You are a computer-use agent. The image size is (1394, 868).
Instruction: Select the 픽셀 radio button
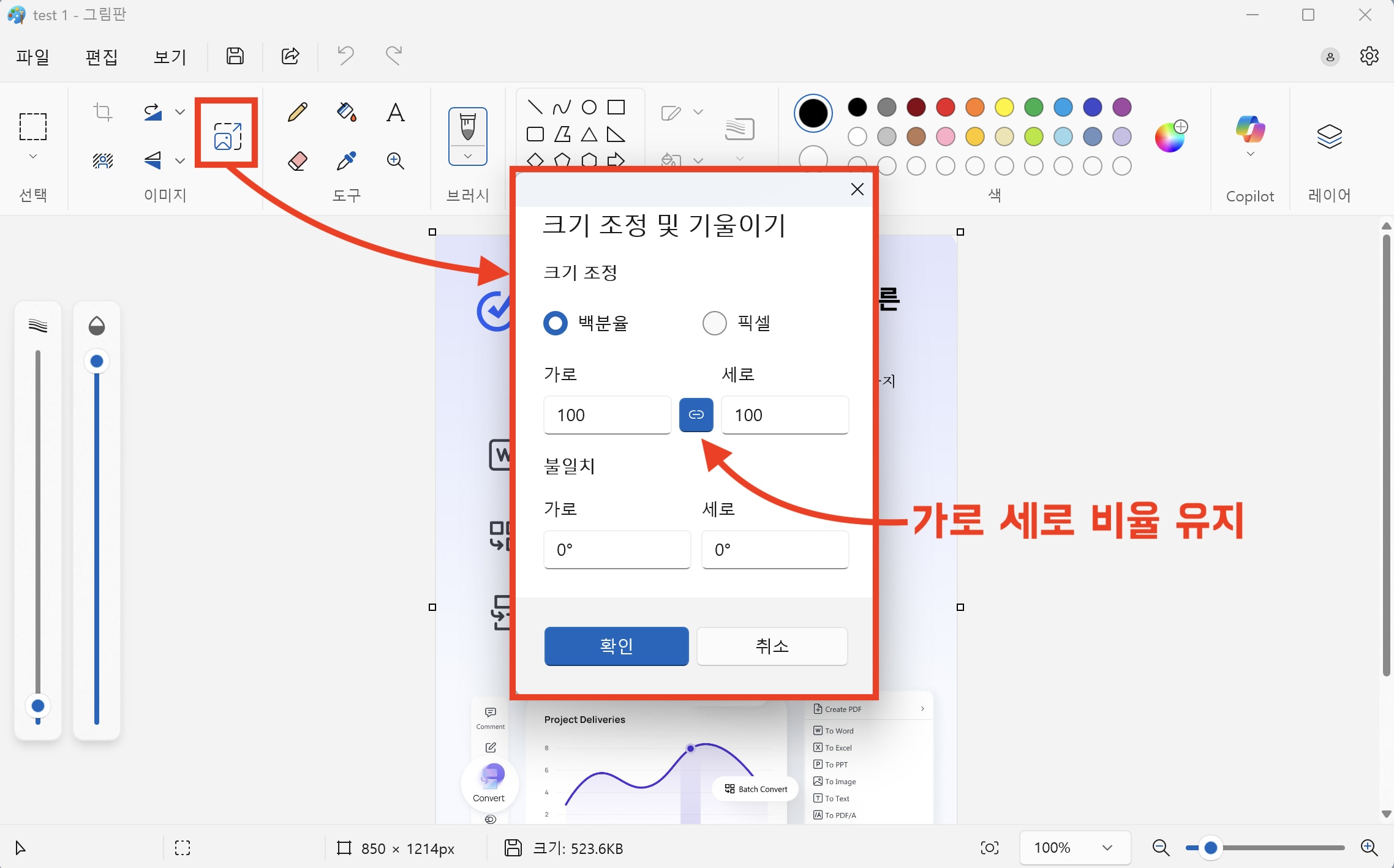(x=714, y=323)
